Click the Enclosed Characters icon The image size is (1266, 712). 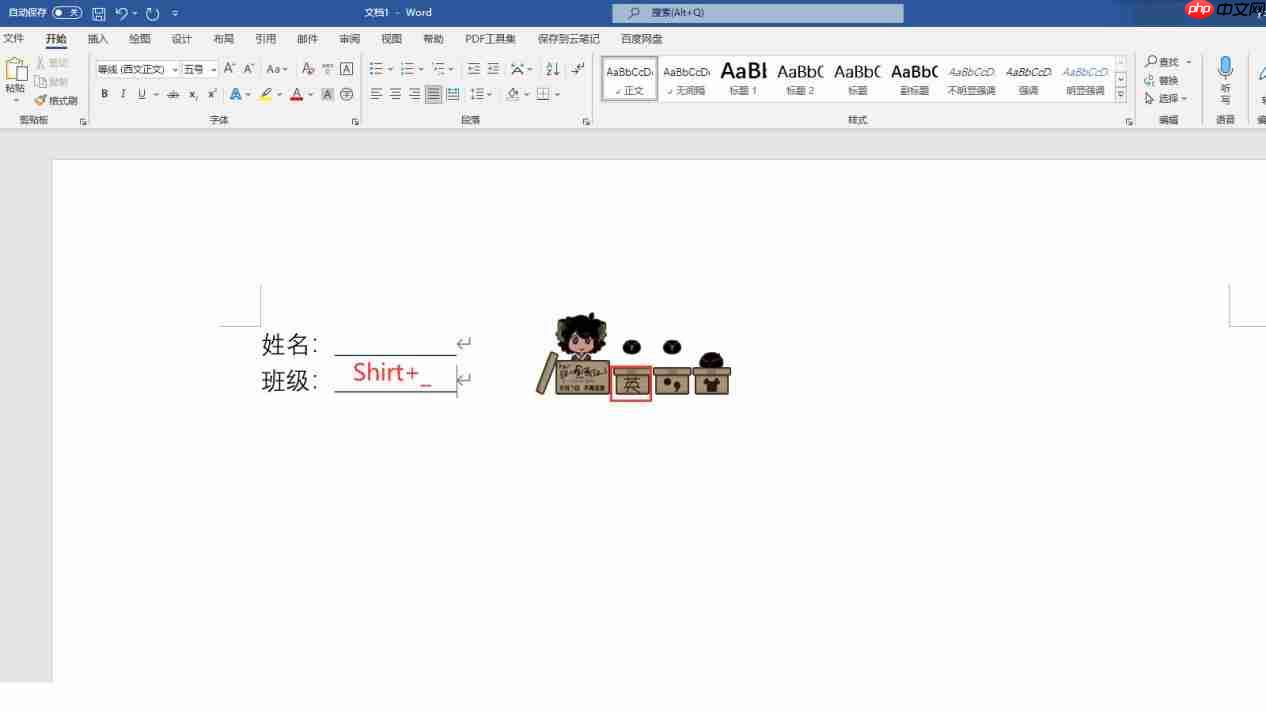coord(347,94)
